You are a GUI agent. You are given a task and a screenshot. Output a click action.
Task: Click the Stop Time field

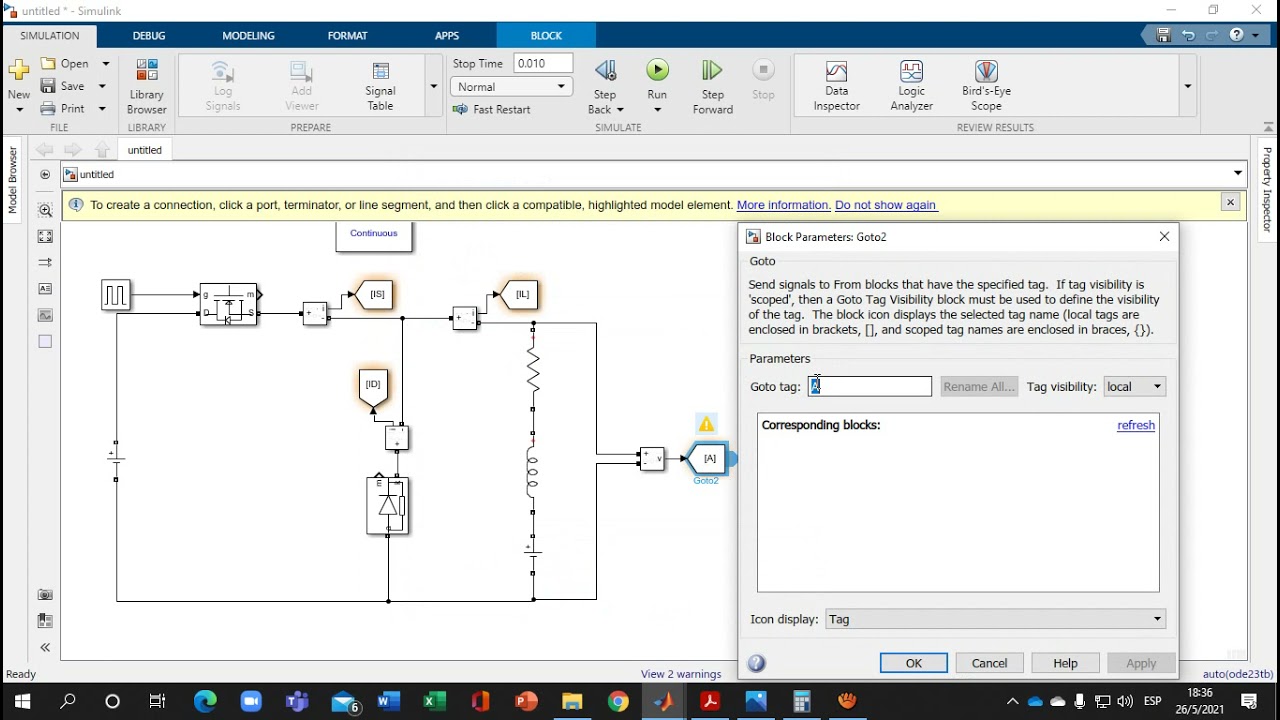543,63
